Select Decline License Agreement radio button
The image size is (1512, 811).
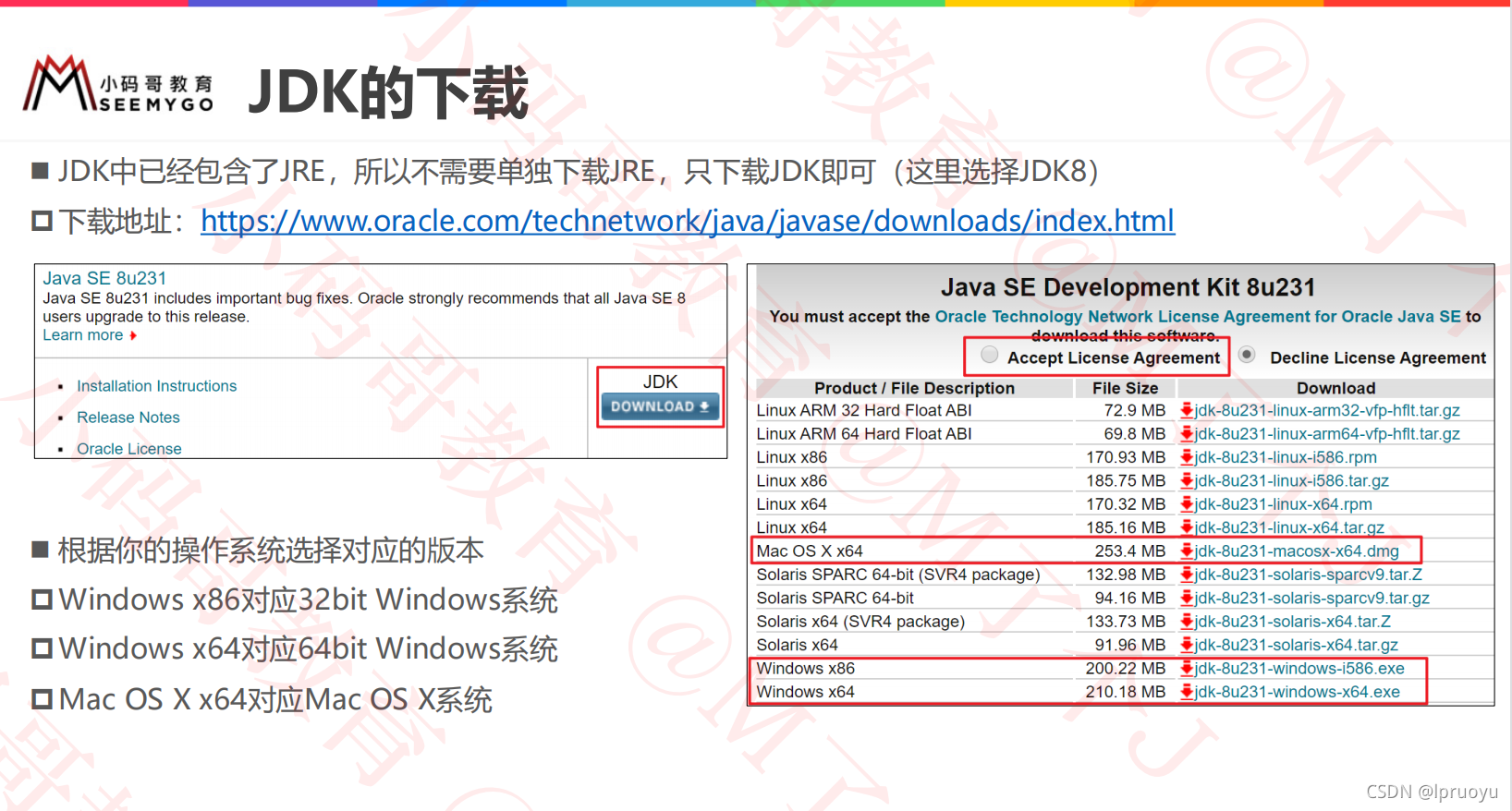(1247, 355)
